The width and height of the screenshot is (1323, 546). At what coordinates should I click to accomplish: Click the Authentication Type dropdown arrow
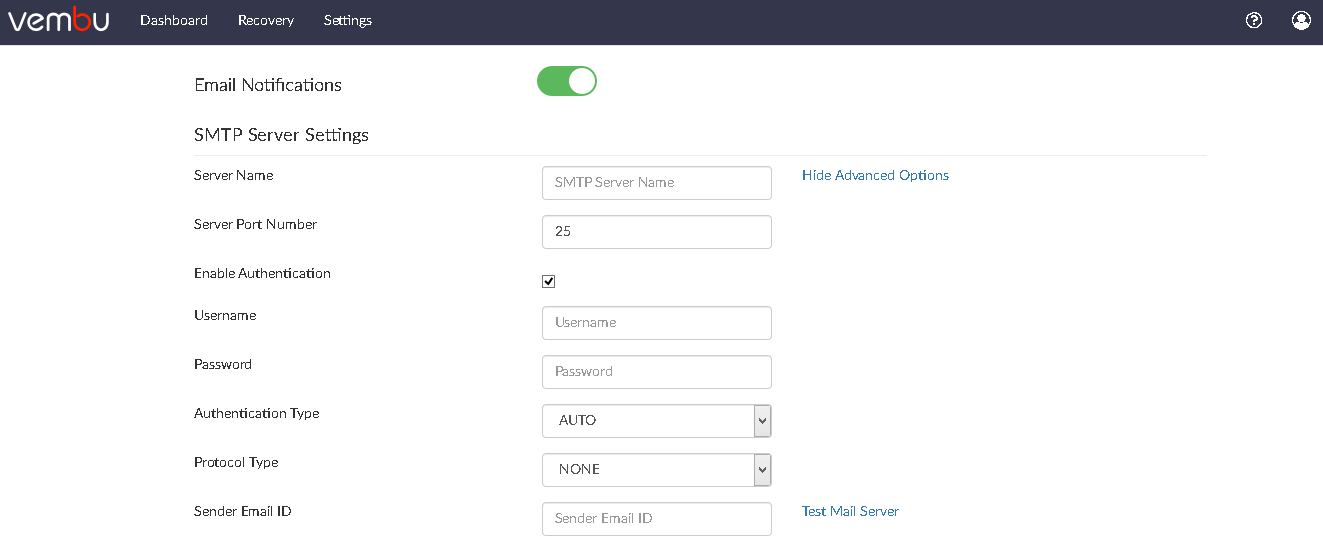point(762,421)
